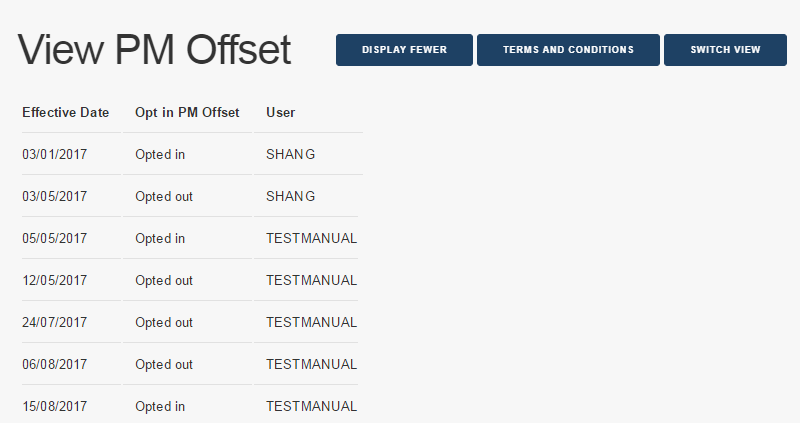This screenshot has width=800, height=423.
Task: Click the Display Fewer button
Action: pyautogui.click(x=404, y=50)
